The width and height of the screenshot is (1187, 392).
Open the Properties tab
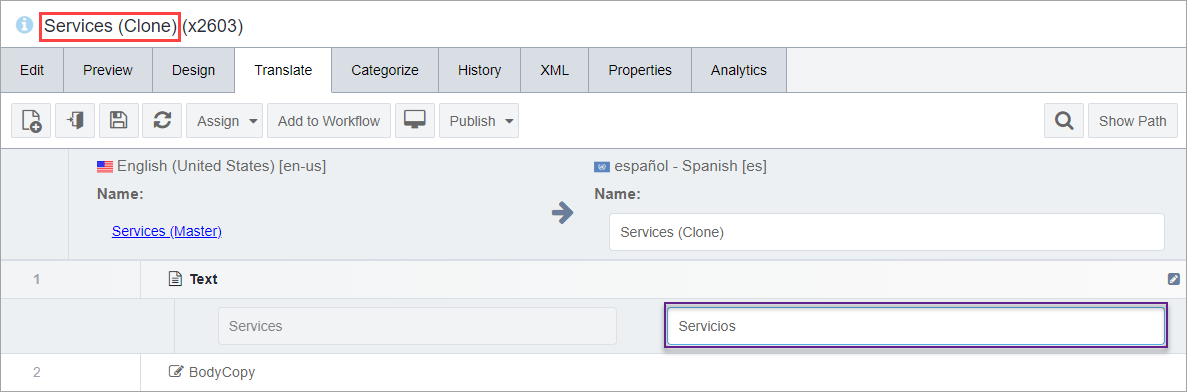pyautogui.click(x=640, y=70)
